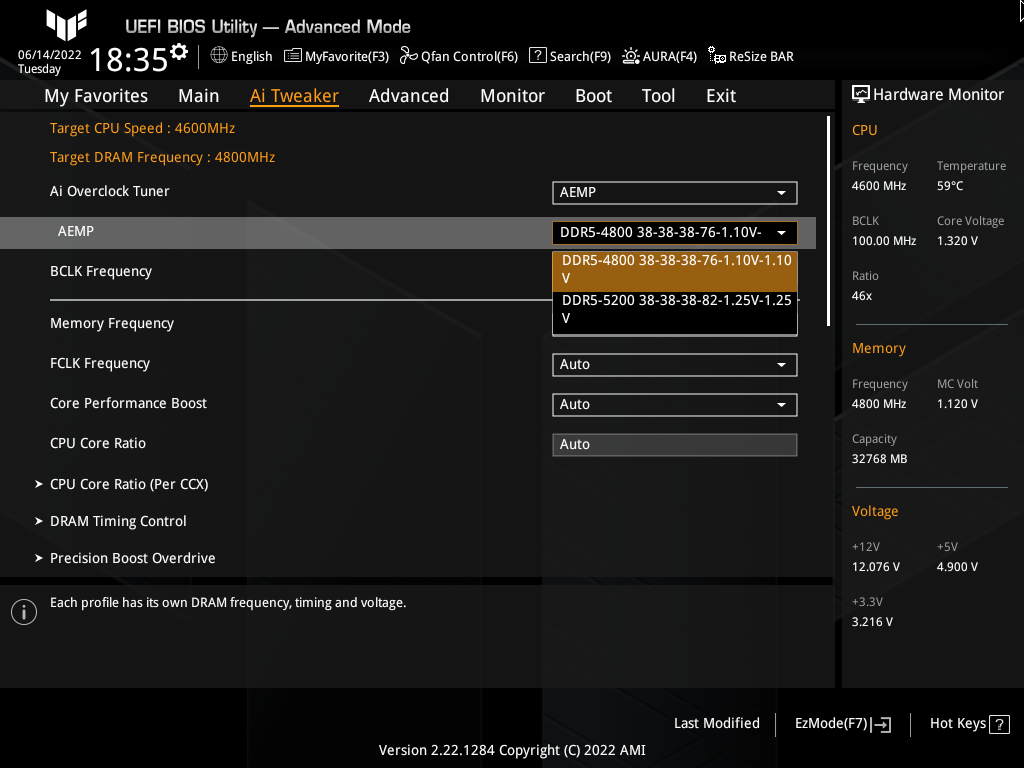Click the 18:35 clock display
The width and height of the screenshot is (1024, 768).
pos(129,59)
